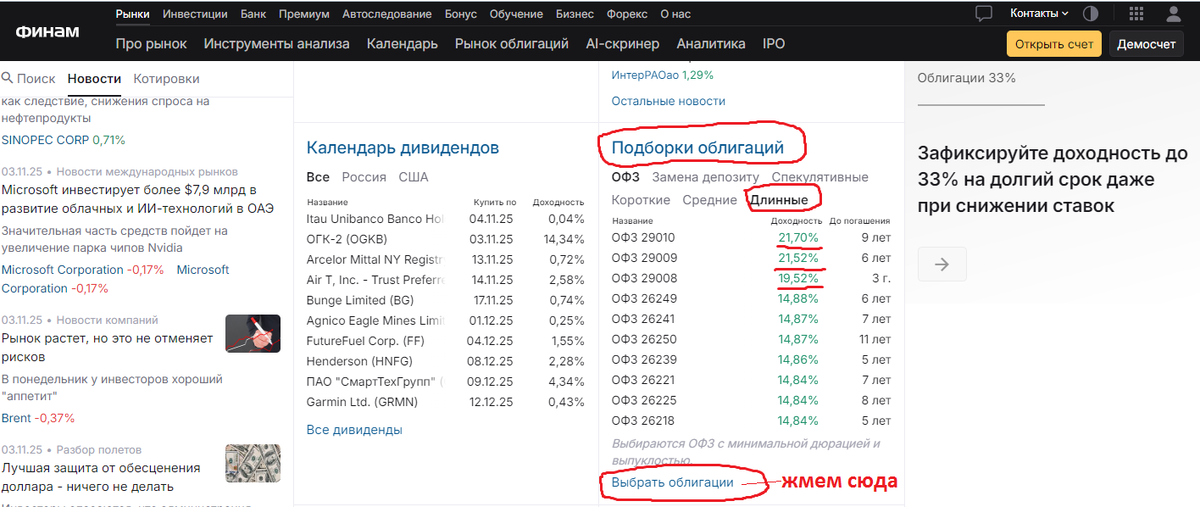The height and width of the screenshot is (507, 1200).
Task: Click the ОФЗ 29010 bond row
Action: click(x=751, y=238)
